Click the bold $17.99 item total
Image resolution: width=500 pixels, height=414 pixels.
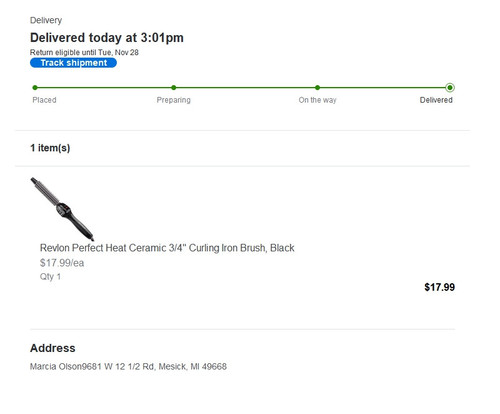439,287
